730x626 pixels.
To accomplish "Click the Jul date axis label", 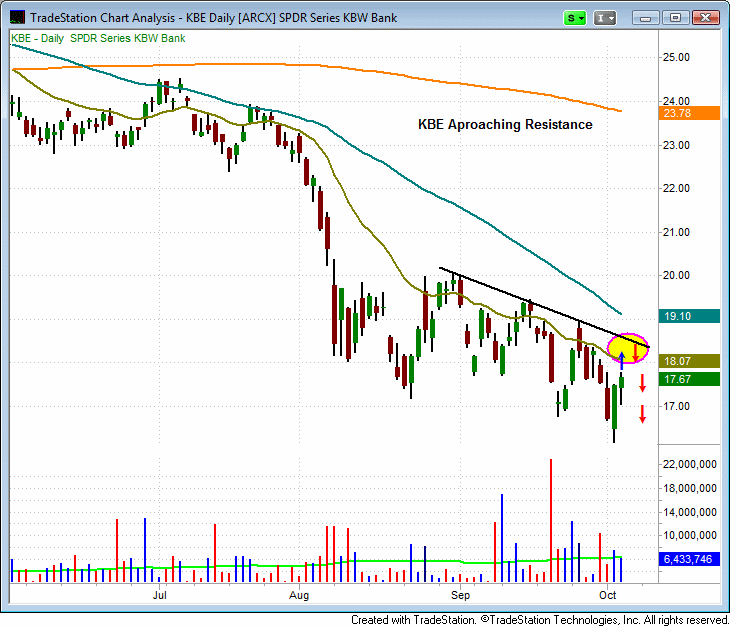I will [160, 595].
